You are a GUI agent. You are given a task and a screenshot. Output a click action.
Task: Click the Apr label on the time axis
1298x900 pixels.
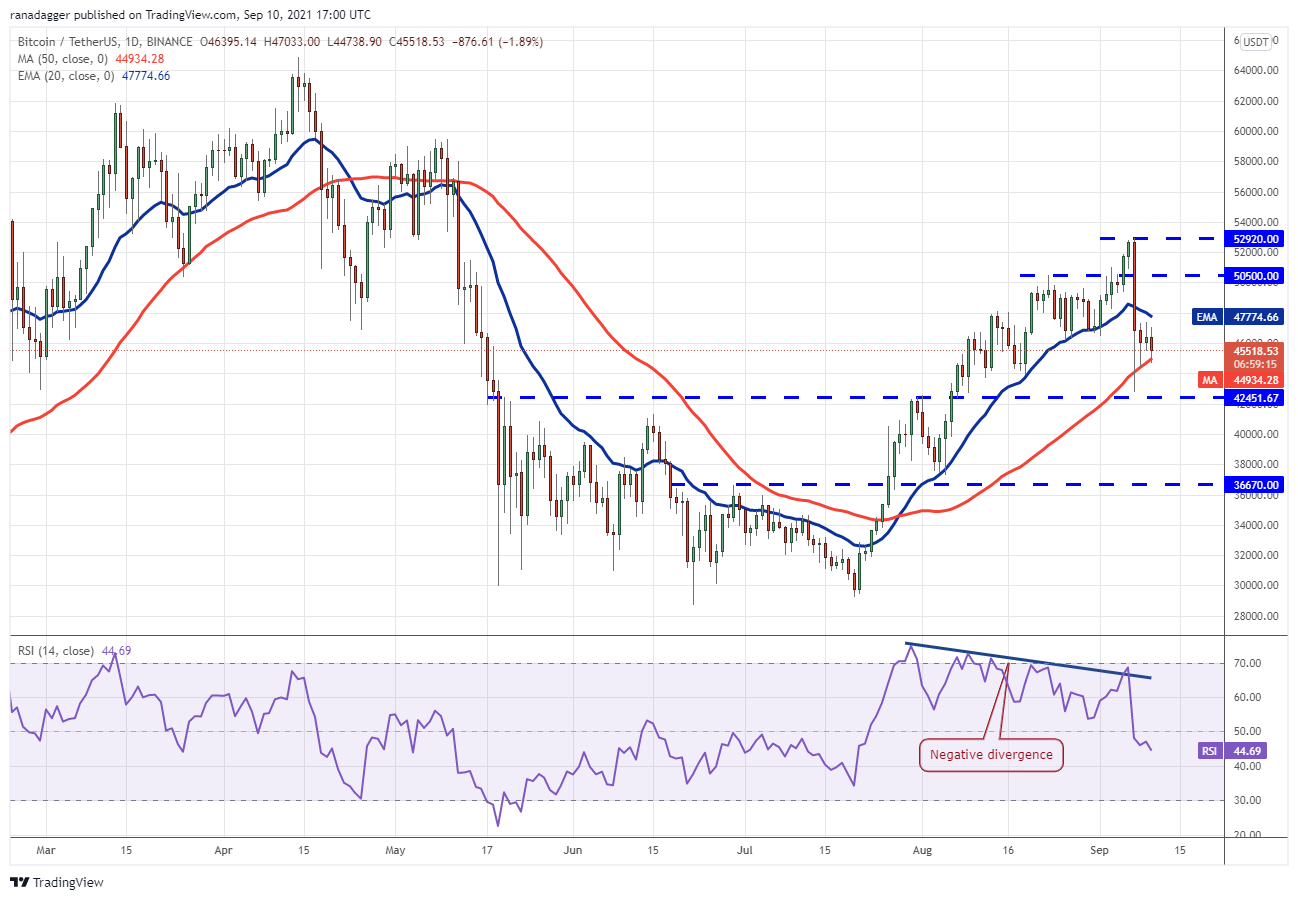point(223,851)
